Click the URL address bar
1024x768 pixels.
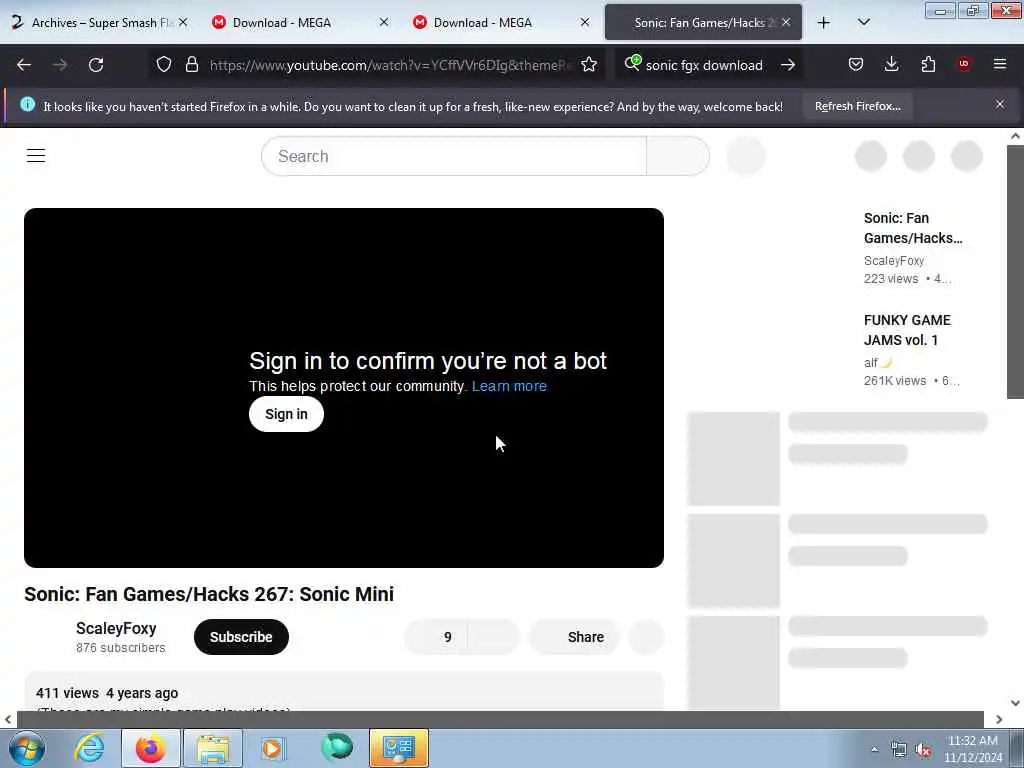coord(391,65)
